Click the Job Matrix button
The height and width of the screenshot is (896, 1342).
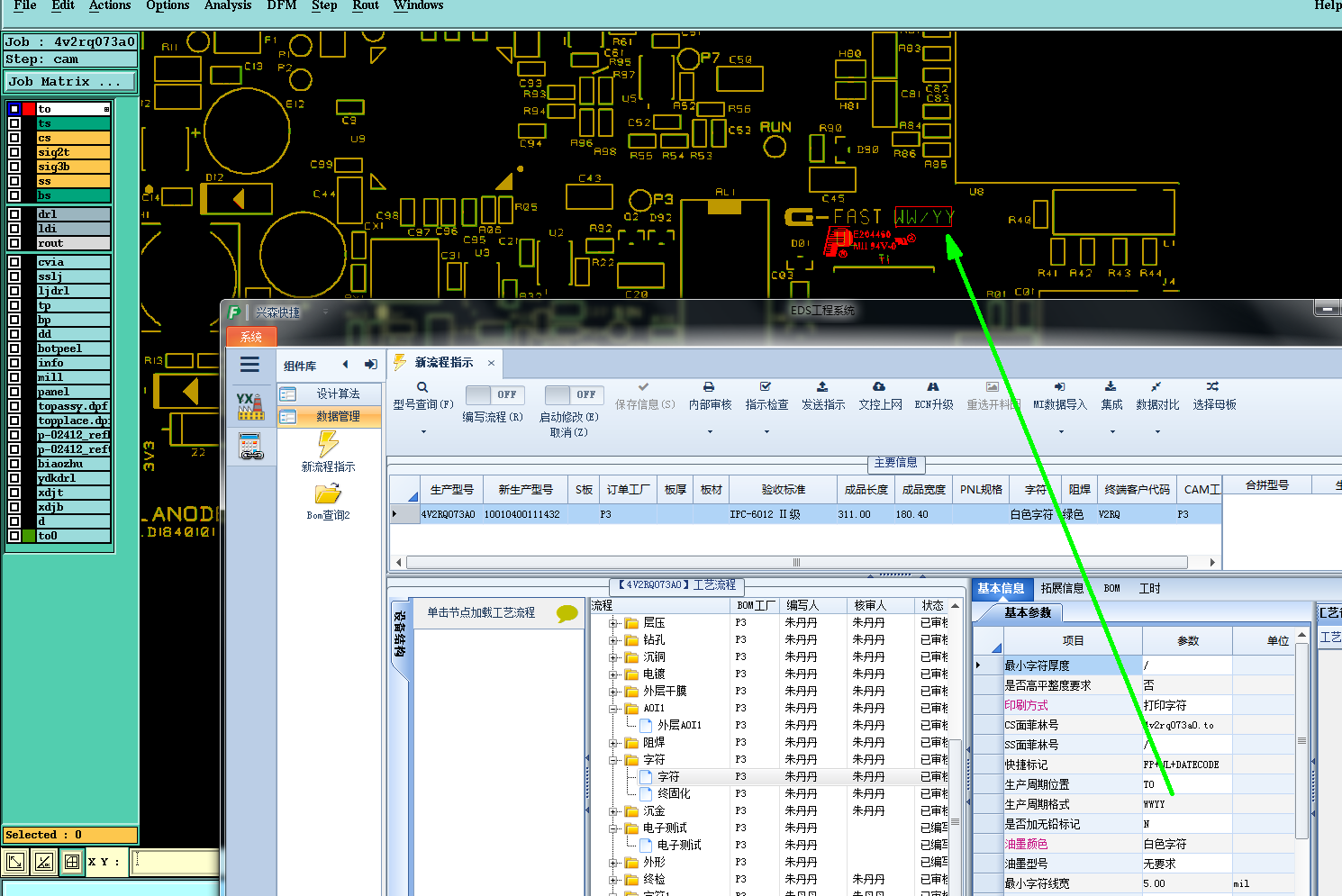[70, 81]
